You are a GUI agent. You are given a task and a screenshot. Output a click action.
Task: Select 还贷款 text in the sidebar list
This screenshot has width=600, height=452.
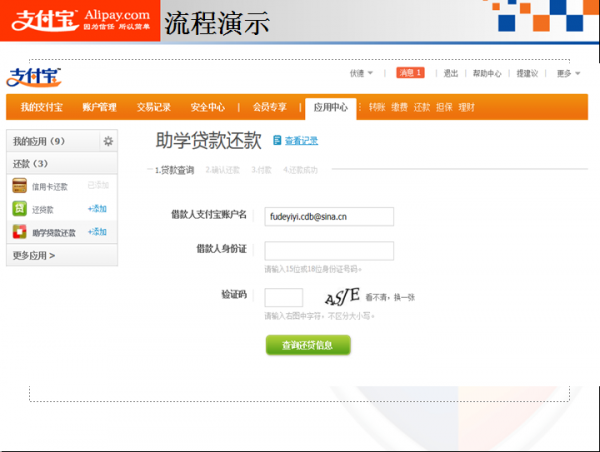coord(43,210)
